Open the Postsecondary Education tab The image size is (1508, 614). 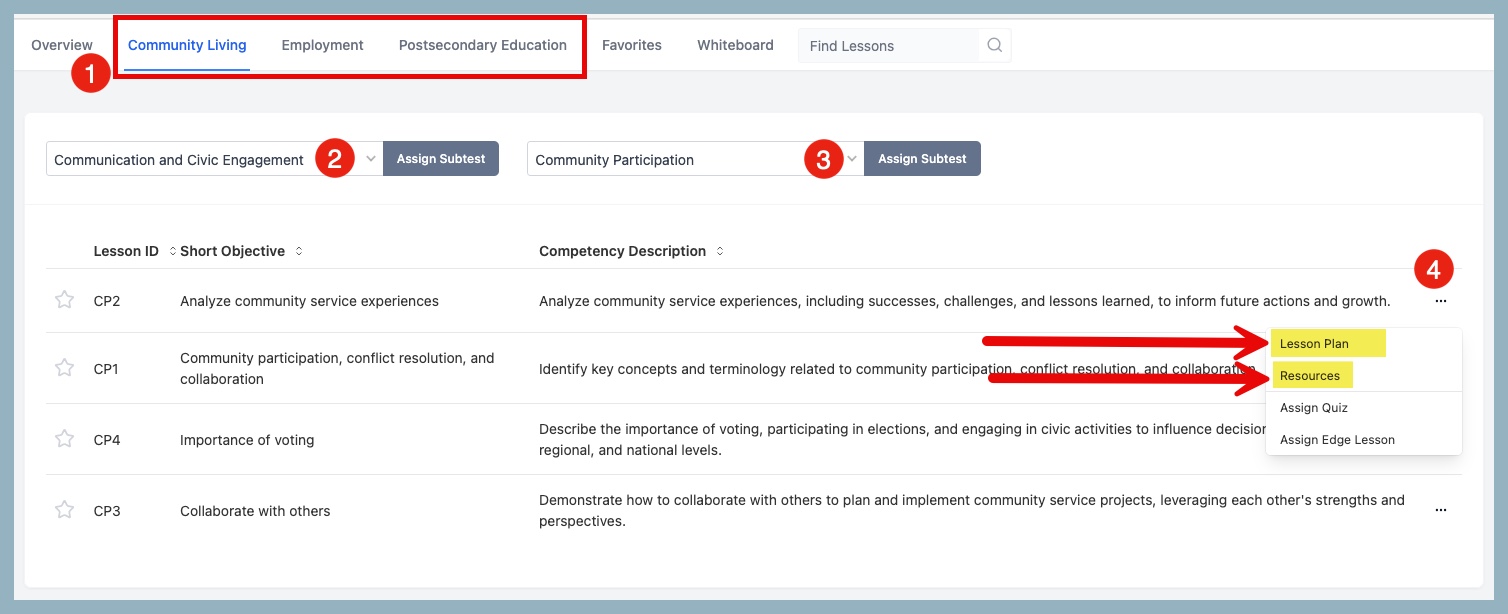pos(482,45)
